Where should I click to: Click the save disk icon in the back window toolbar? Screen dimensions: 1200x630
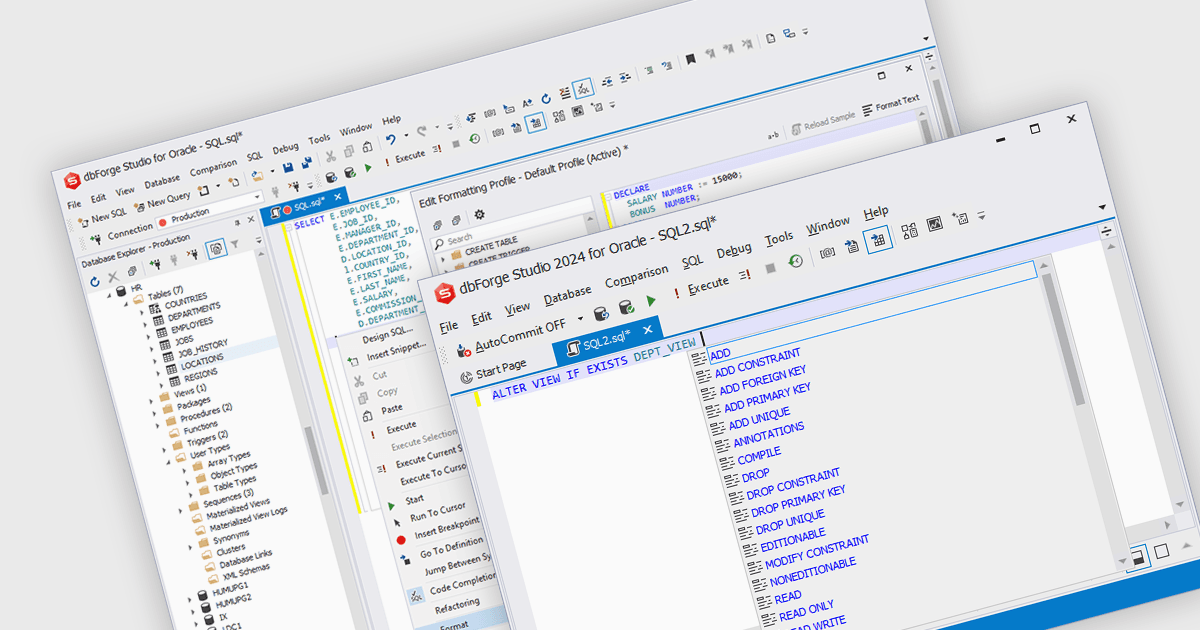288,168
